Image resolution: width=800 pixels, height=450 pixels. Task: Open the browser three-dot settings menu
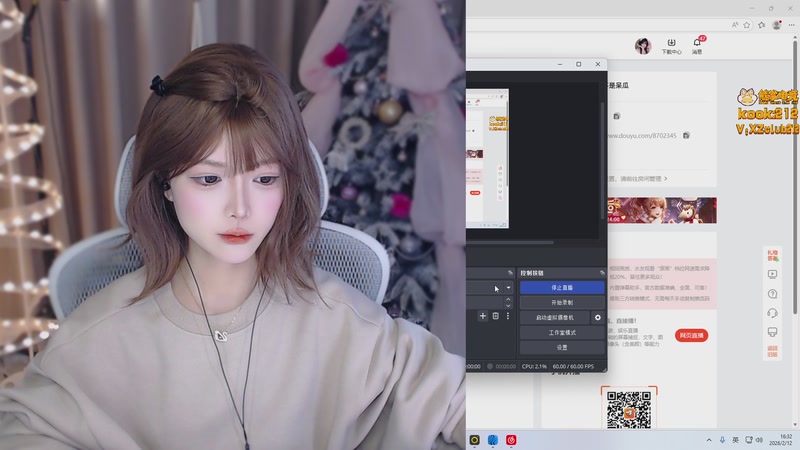791,24
